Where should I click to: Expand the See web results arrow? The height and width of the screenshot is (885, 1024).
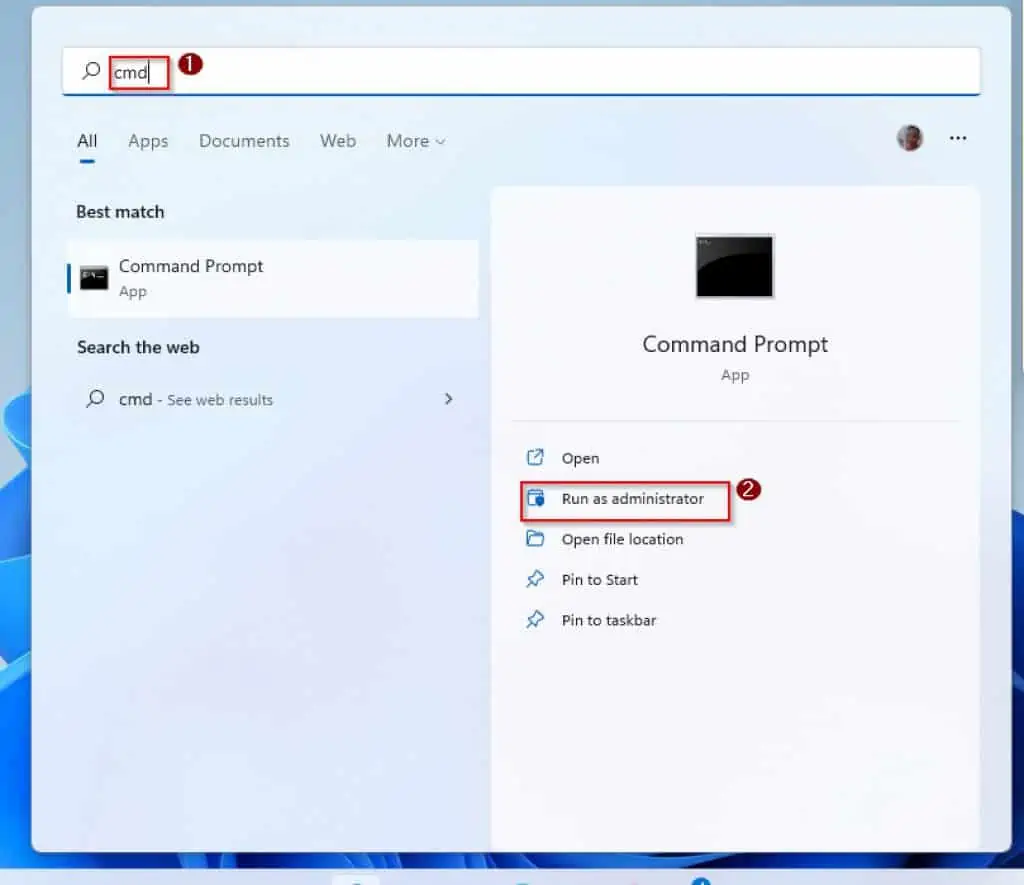click(449, 399)
